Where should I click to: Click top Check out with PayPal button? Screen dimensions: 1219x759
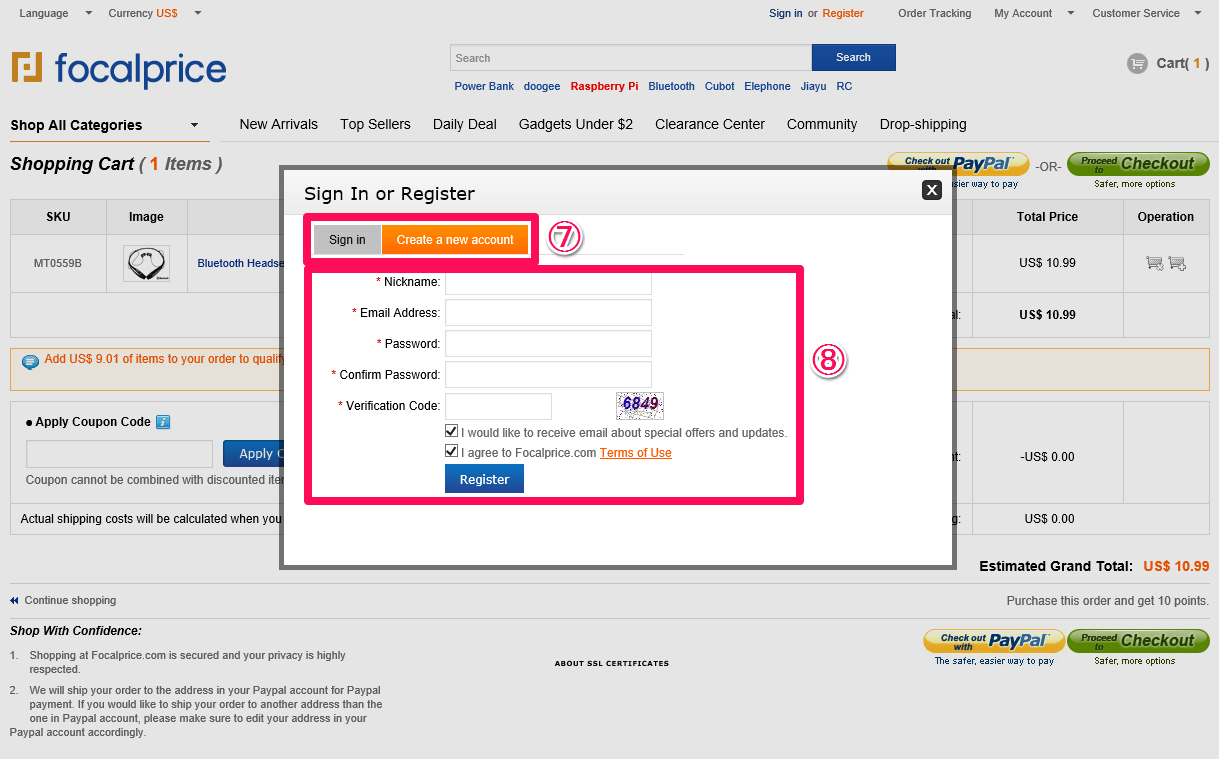pos(958,164)
